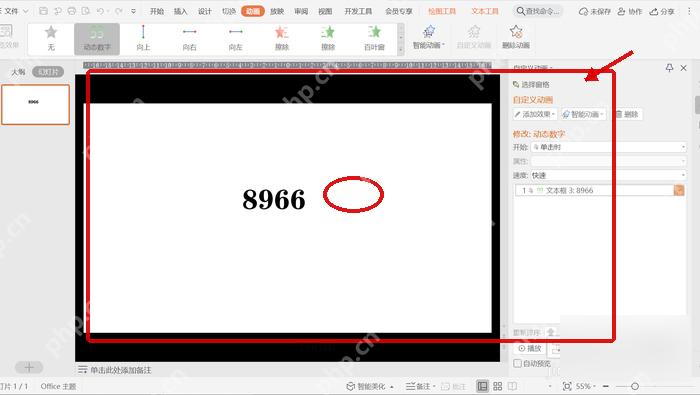Expand the orange arrow on 文本框 3 item
The width and height of the screenshot is (700, 395).
coord(679,191)
